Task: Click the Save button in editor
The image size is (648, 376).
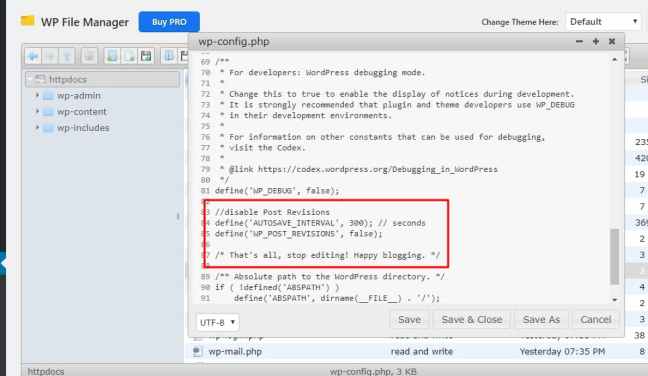Action: coord(410,320)
